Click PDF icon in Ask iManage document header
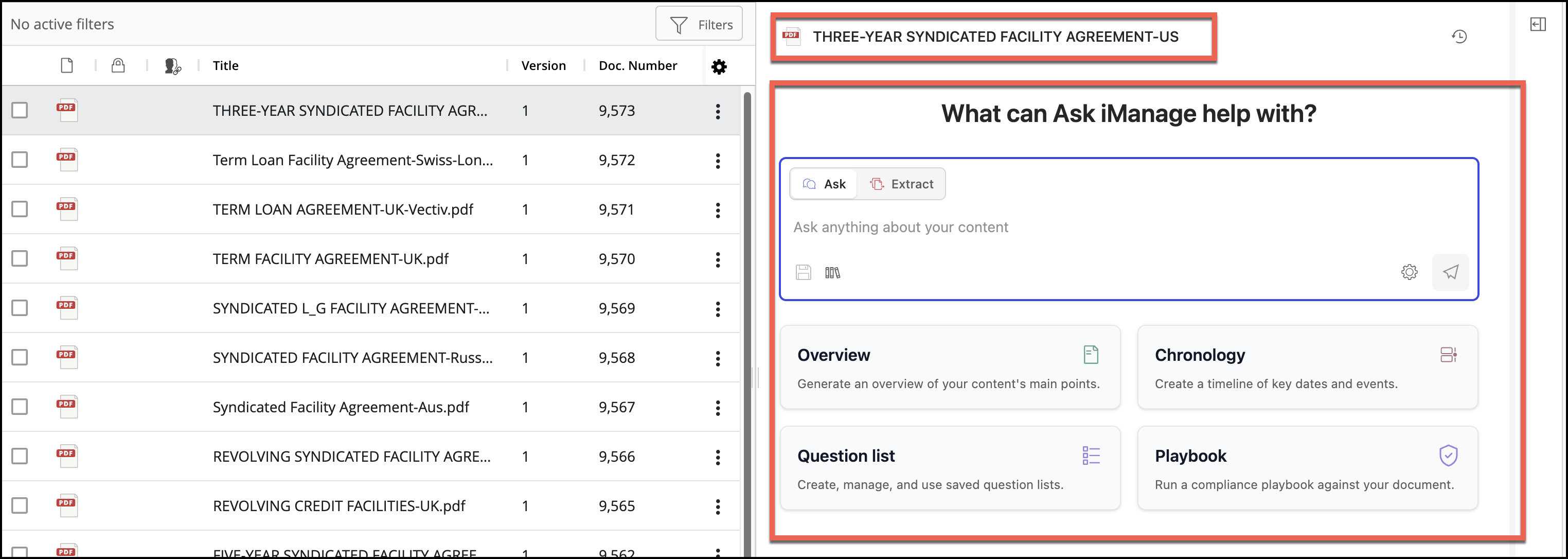1568x559 pixels. pyautogui.click(x=791, y=37)
